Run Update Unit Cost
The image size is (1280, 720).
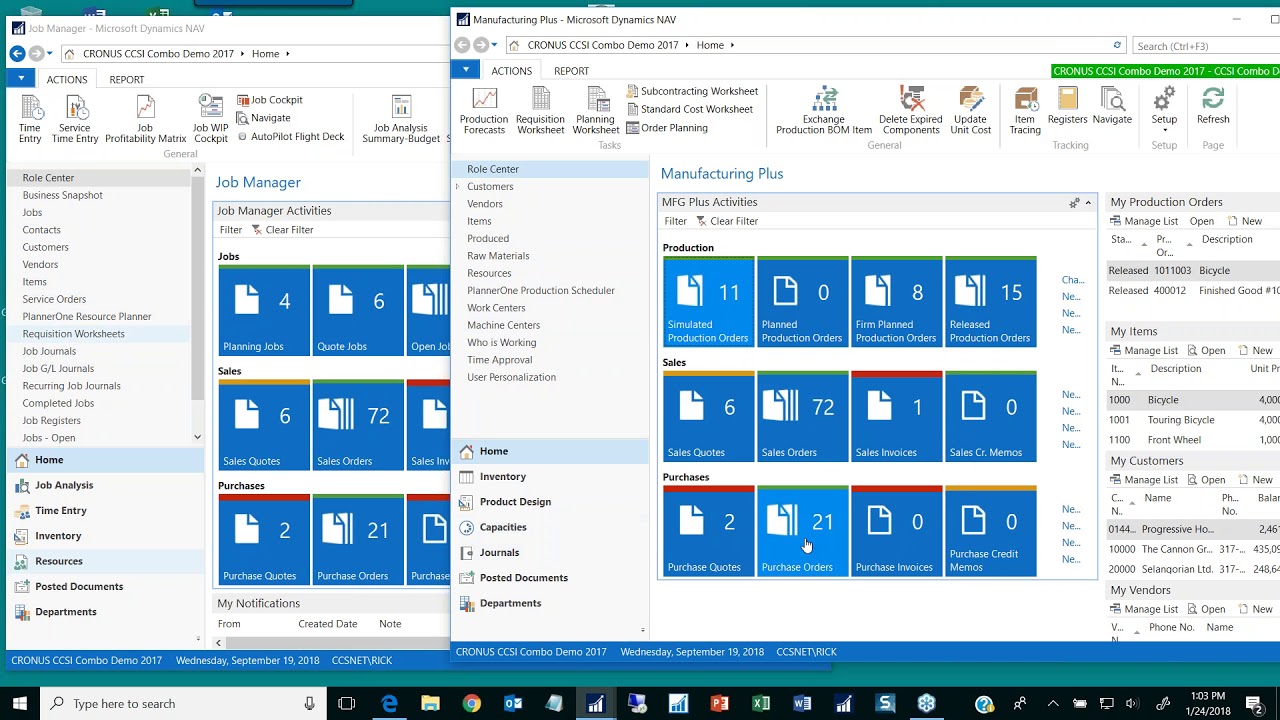pos(971,111)
